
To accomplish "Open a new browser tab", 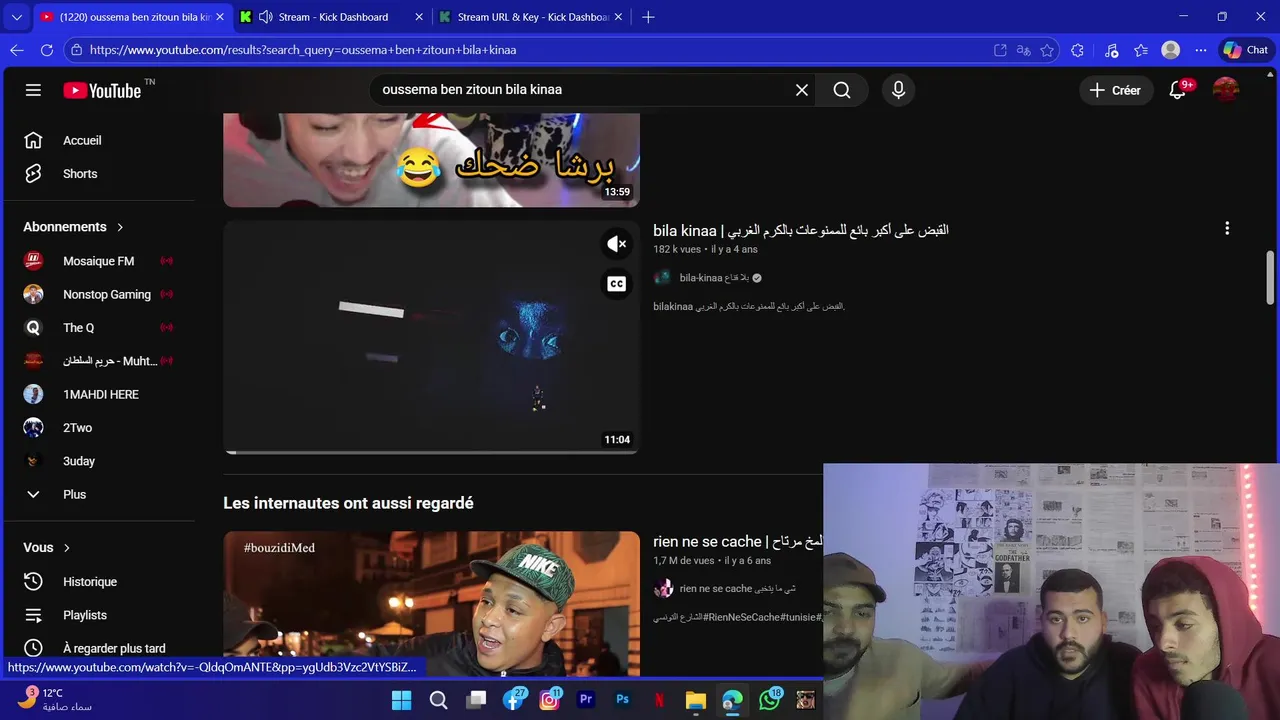I will tap(648, 17).
